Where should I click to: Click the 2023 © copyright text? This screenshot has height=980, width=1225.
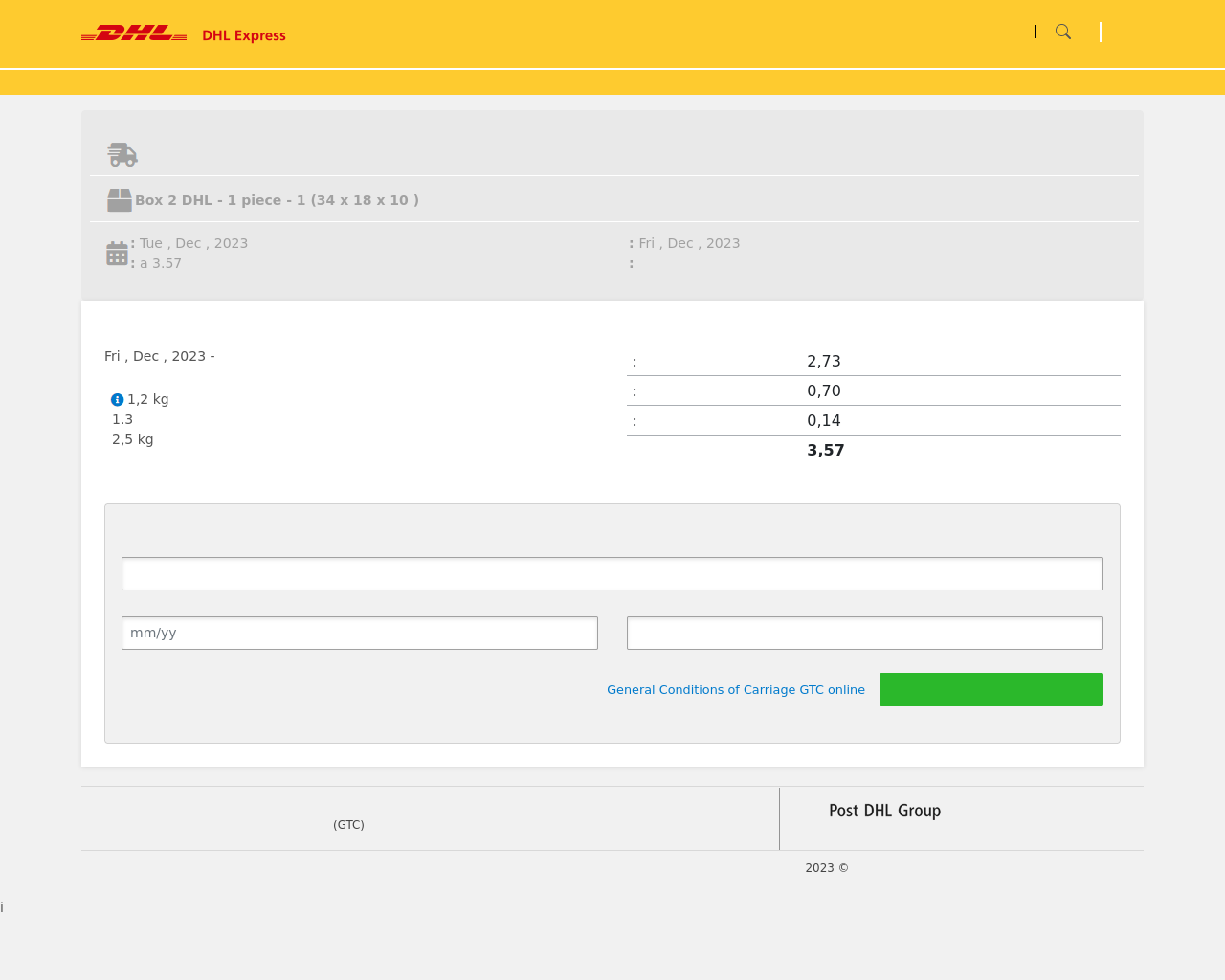click(x=826, y=868)
